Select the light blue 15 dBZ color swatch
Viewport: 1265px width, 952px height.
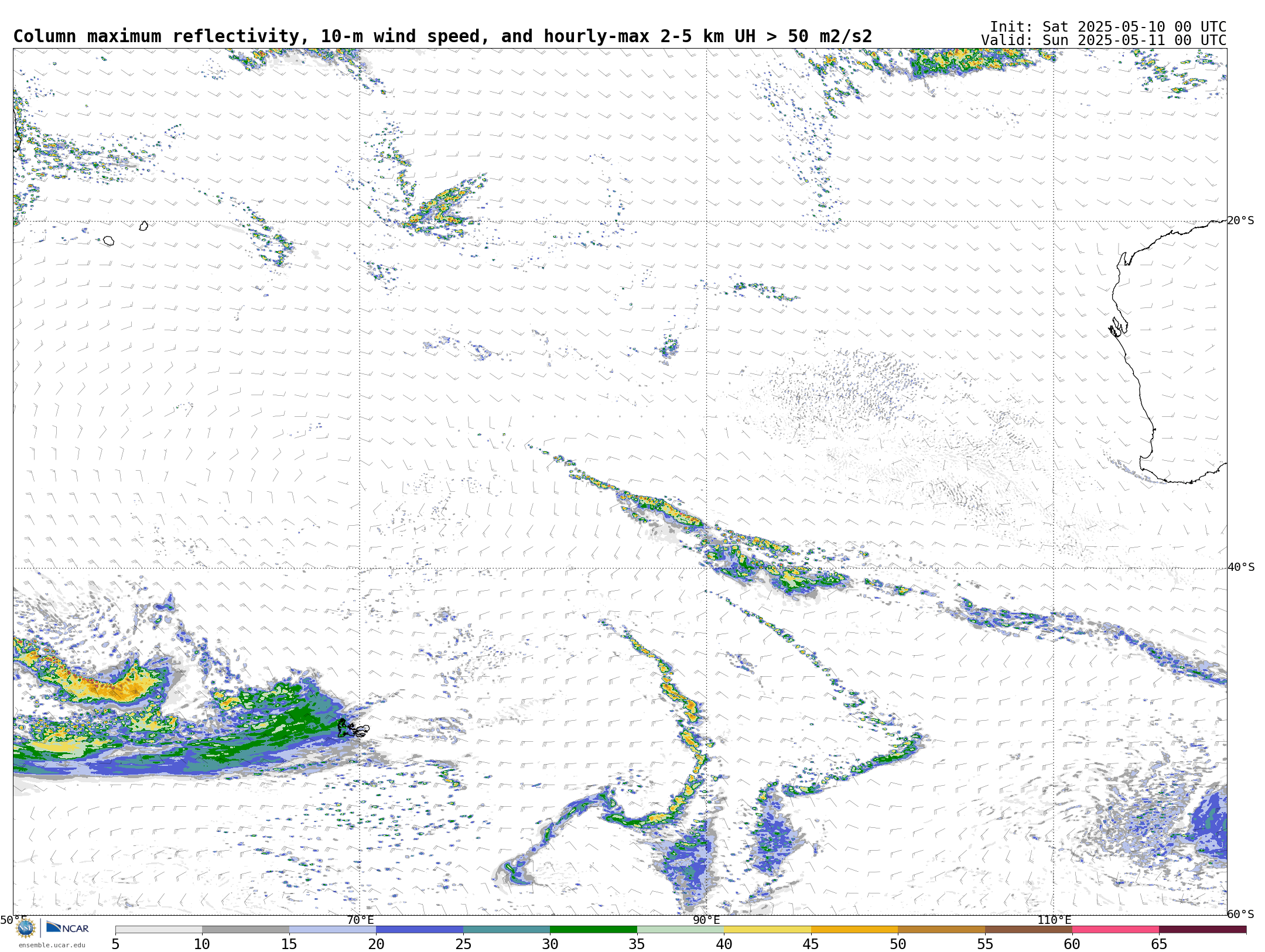coord(333,930)
